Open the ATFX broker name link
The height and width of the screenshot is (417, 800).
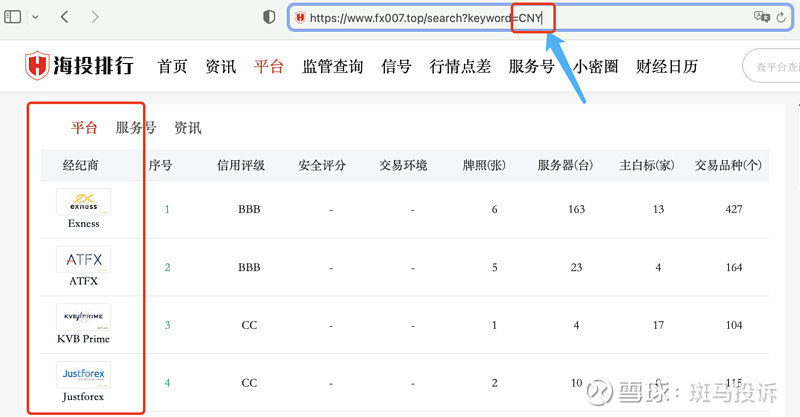click(x=83, y=281)
